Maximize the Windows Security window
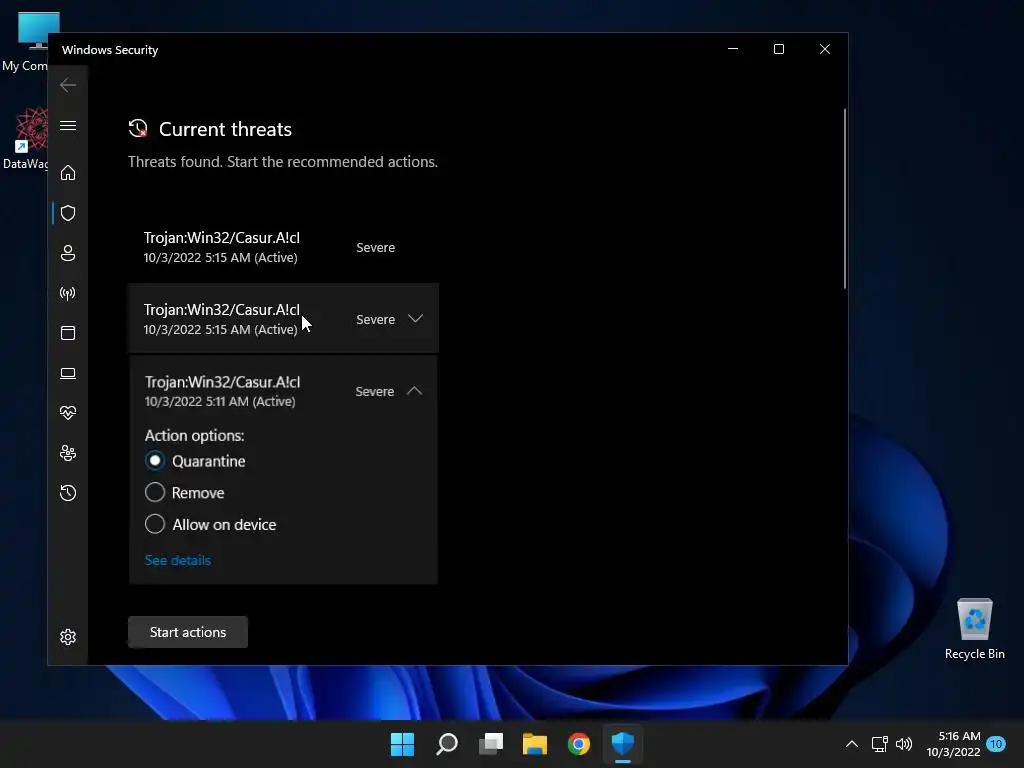The height and width of the screenshot is (768, 1024). pyautogui.click(x=778, y=49)
